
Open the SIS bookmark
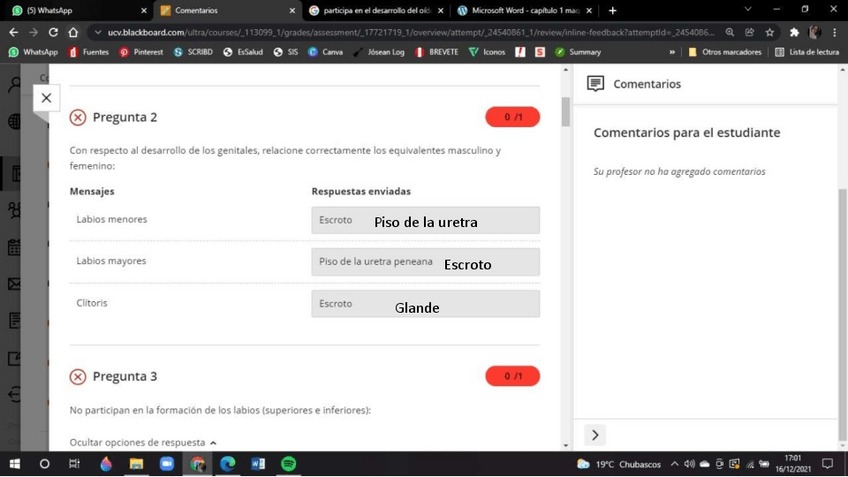[x=286, y=52]
